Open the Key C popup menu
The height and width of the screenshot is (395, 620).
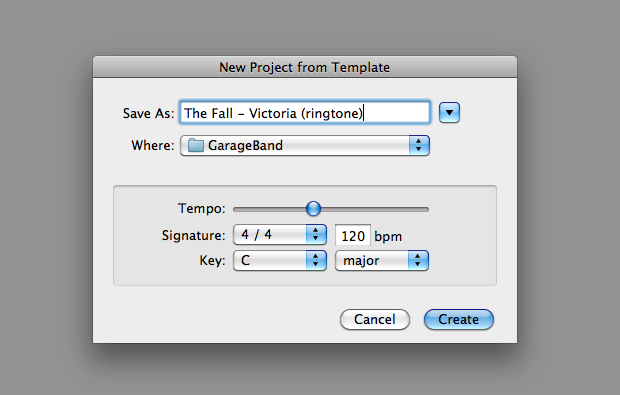click(x=280, y=261)
